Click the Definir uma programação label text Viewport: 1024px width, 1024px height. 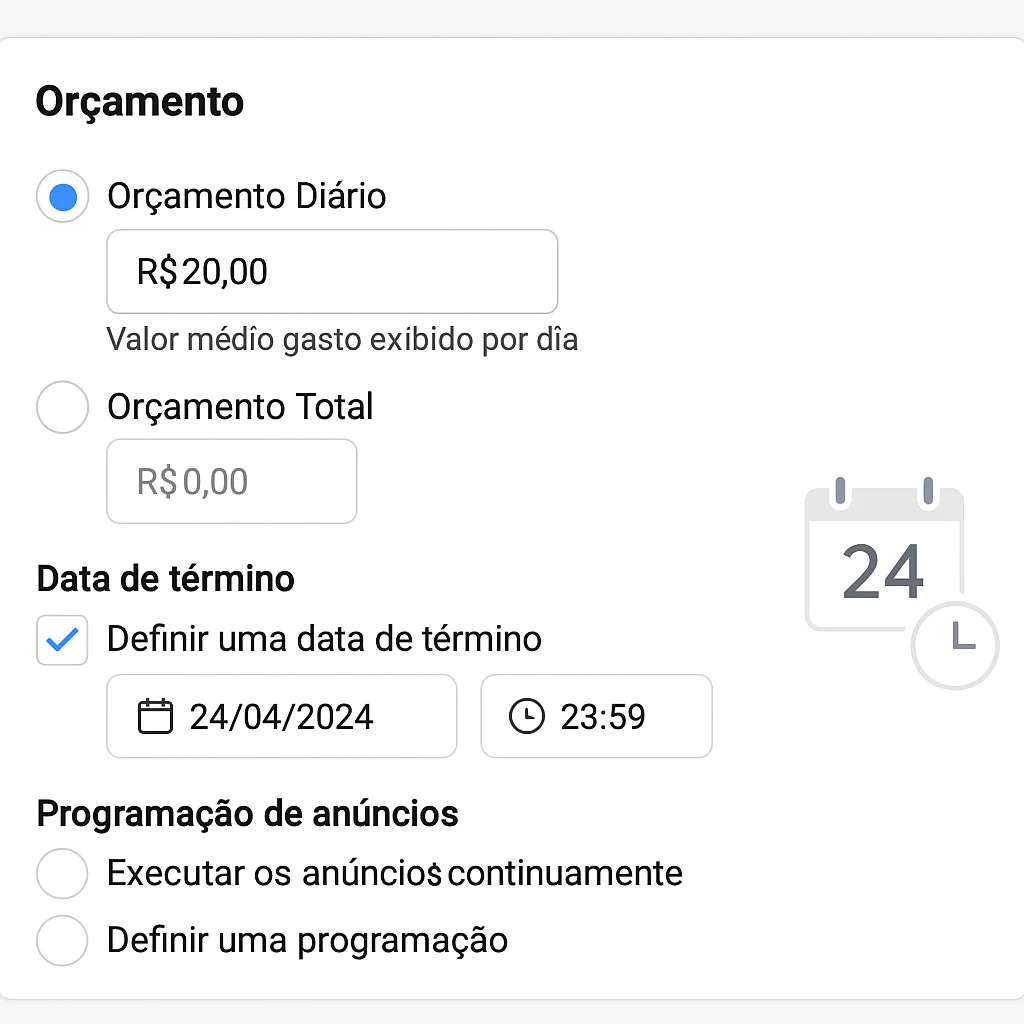click(308, 941)
